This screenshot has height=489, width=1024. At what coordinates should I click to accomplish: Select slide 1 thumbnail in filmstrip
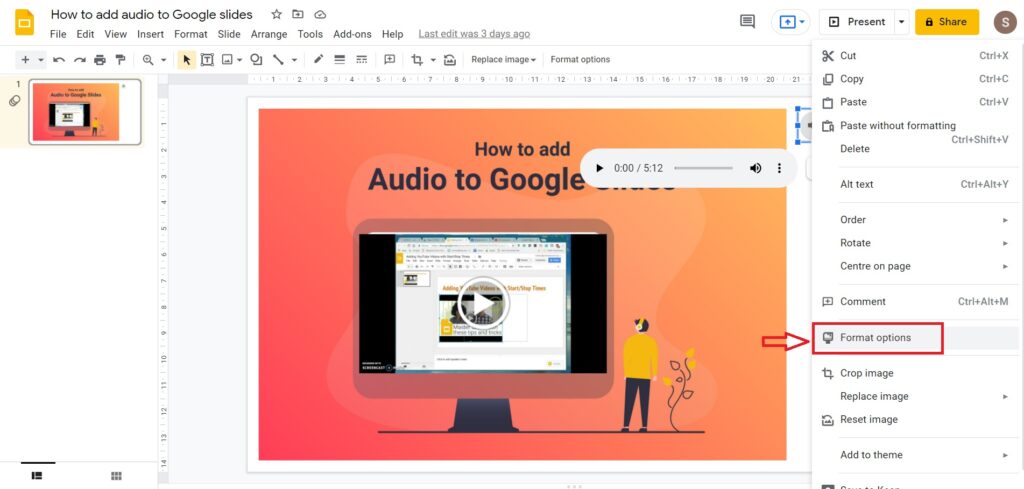click(x=85, y=112)
